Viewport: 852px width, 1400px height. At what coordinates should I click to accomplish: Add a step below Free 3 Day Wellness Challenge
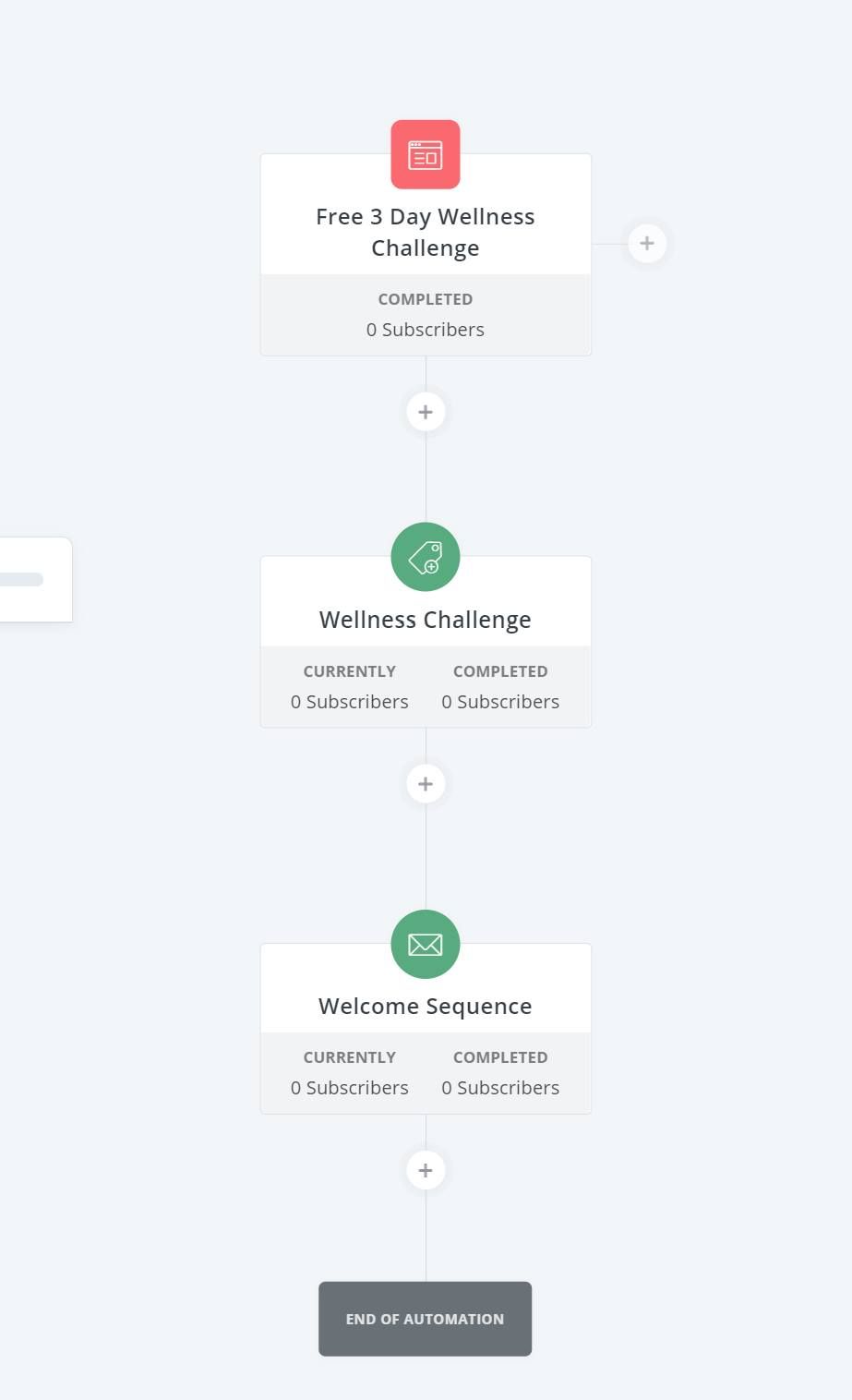click(426, 412)
